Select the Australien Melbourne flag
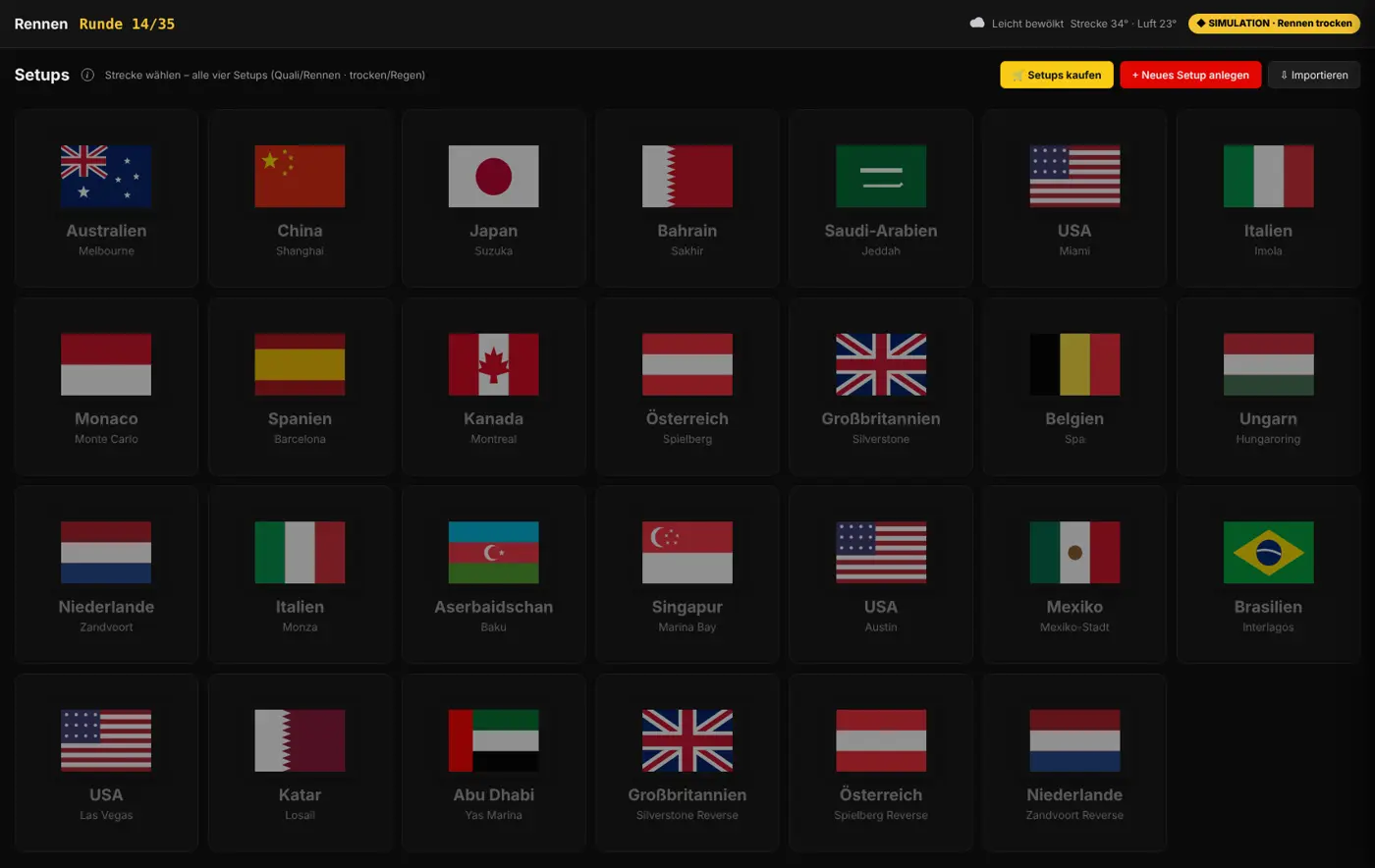The width and height of the screenshot is (1375, 868). (106, 177)
